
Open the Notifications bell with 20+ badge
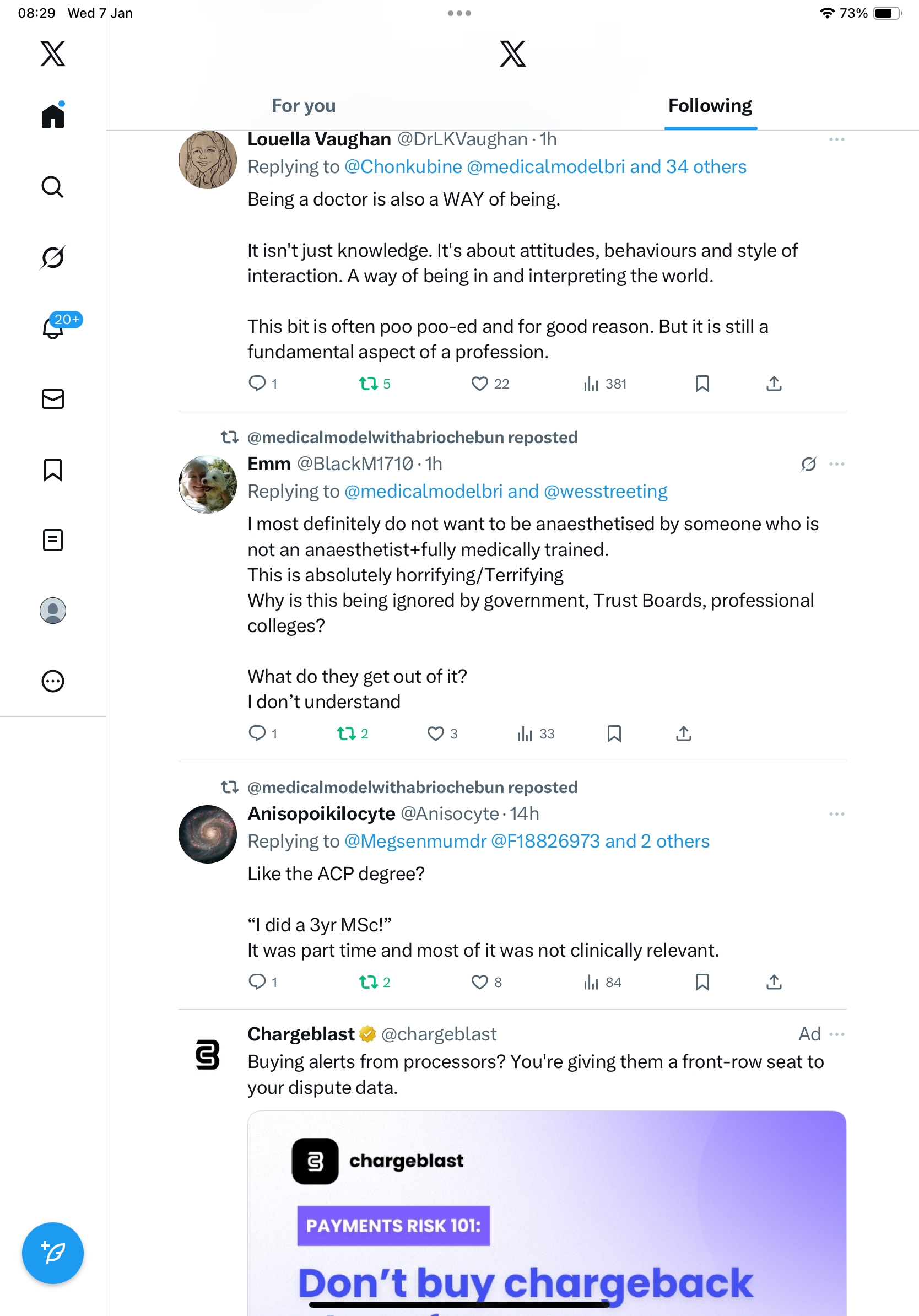click(x=53, y=328)
